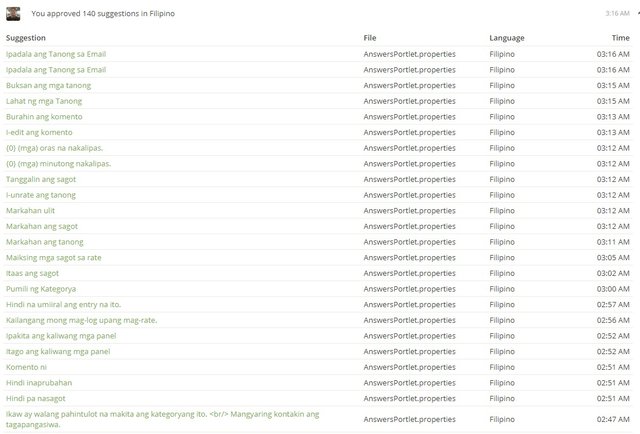This screenshot has width=640, height=434.
Task: Open 'Hindi na umiiral ang entry na ito.'
Action: tap(65, 304)
